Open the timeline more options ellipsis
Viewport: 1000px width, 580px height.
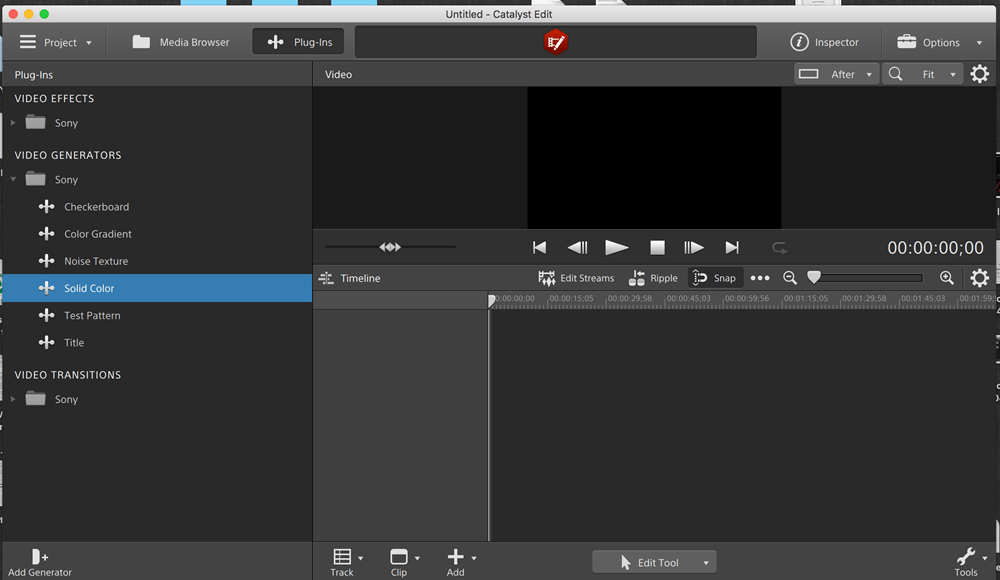[x=760, y=278]
